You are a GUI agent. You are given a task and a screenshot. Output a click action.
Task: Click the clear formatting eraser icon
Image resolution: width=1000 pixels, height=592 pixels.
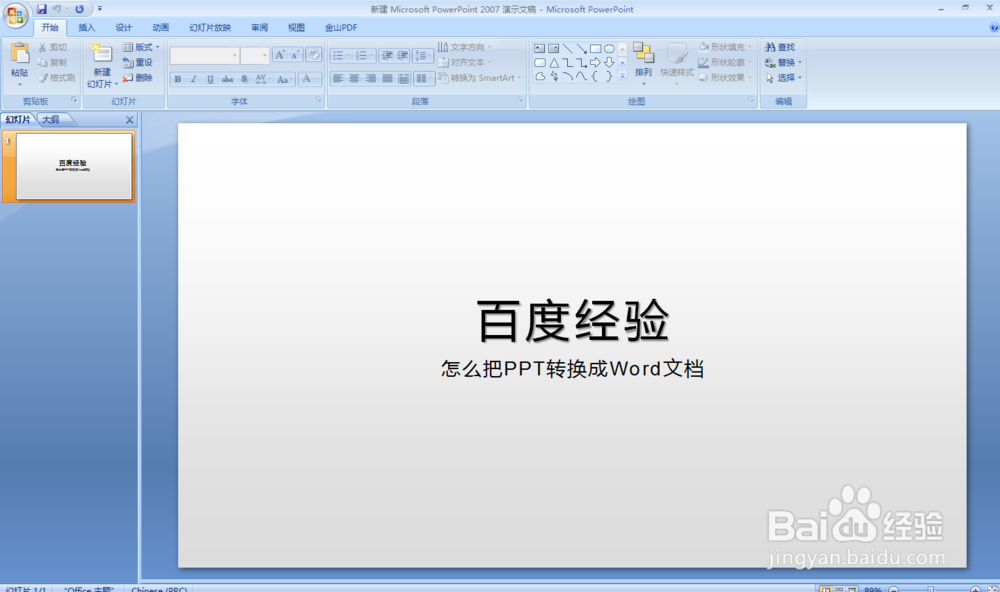[x=313, y=55]
